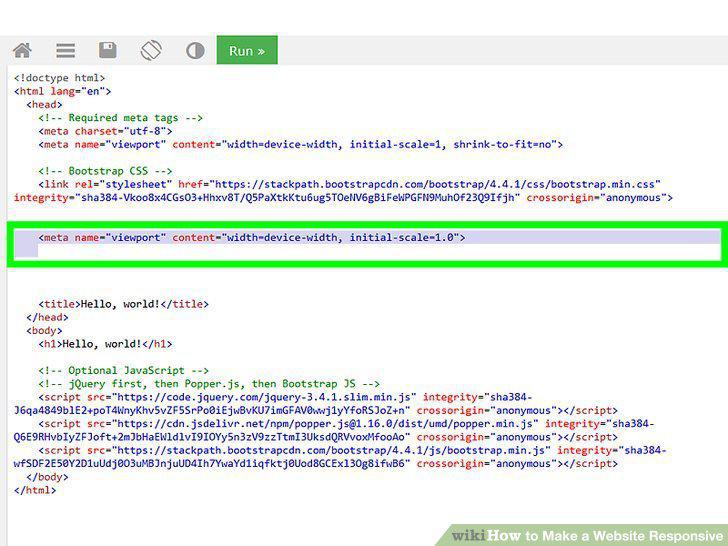Click the bootstrap.min.js script line

pos(352,450)
